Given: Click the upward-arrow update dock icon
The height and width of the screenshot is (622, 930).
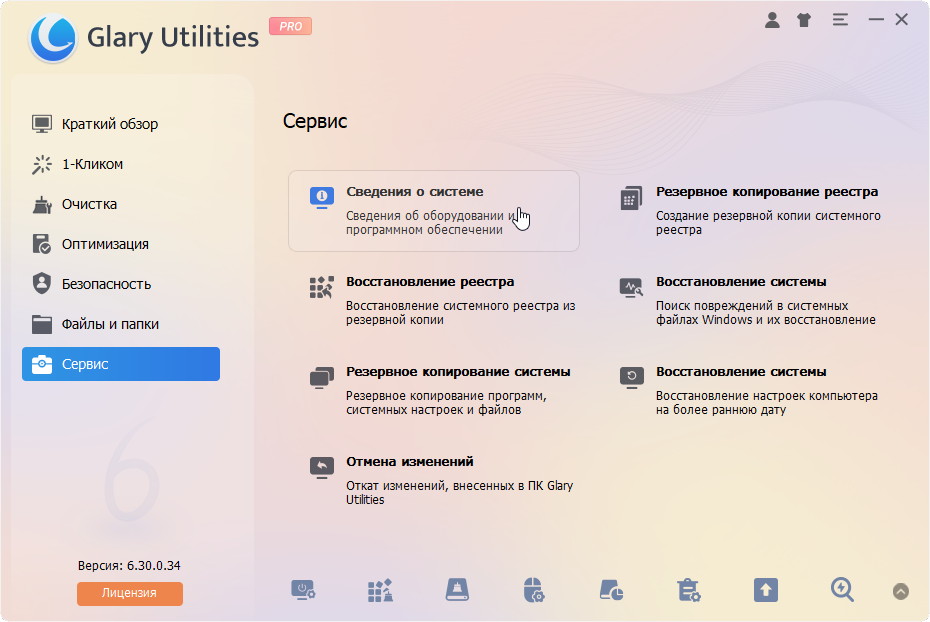Looking at the screenshot, I should point(766,591).
